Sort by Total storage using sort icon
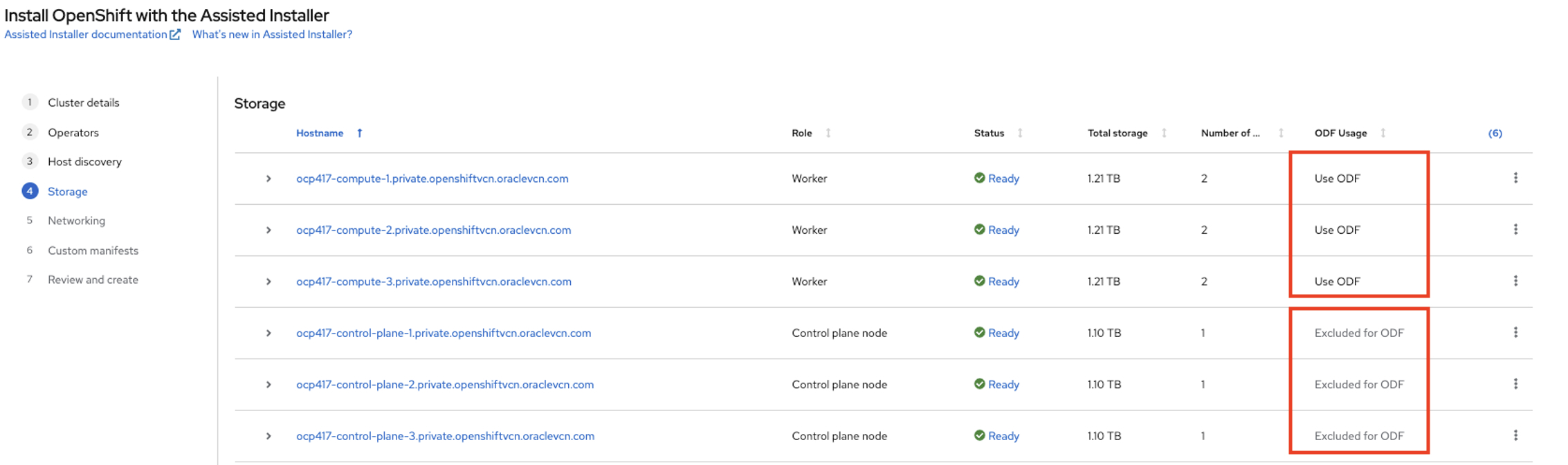This screenshot has height=465, width=1568. pyautogui.click(x=1164, y=133)
